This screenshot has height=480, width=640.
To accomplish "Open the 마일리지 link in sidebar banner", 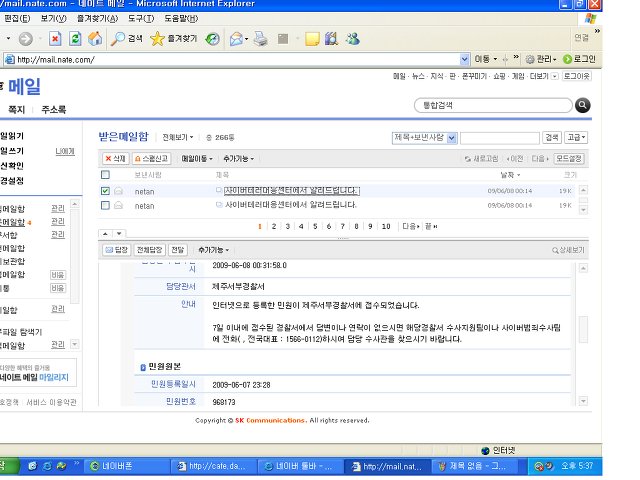I will click(x=53, y=377).
